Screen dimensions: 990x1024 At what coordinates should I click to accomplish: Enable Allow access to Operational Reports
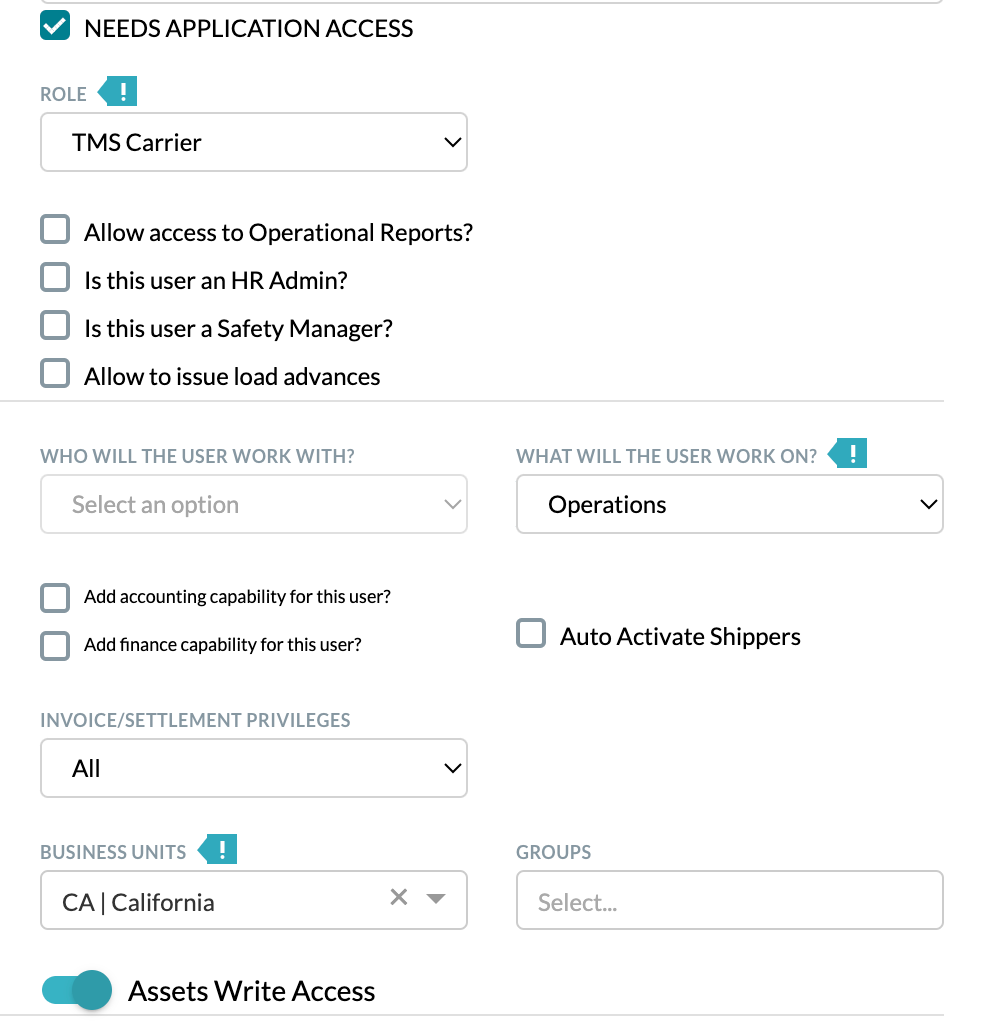(55, 230)
